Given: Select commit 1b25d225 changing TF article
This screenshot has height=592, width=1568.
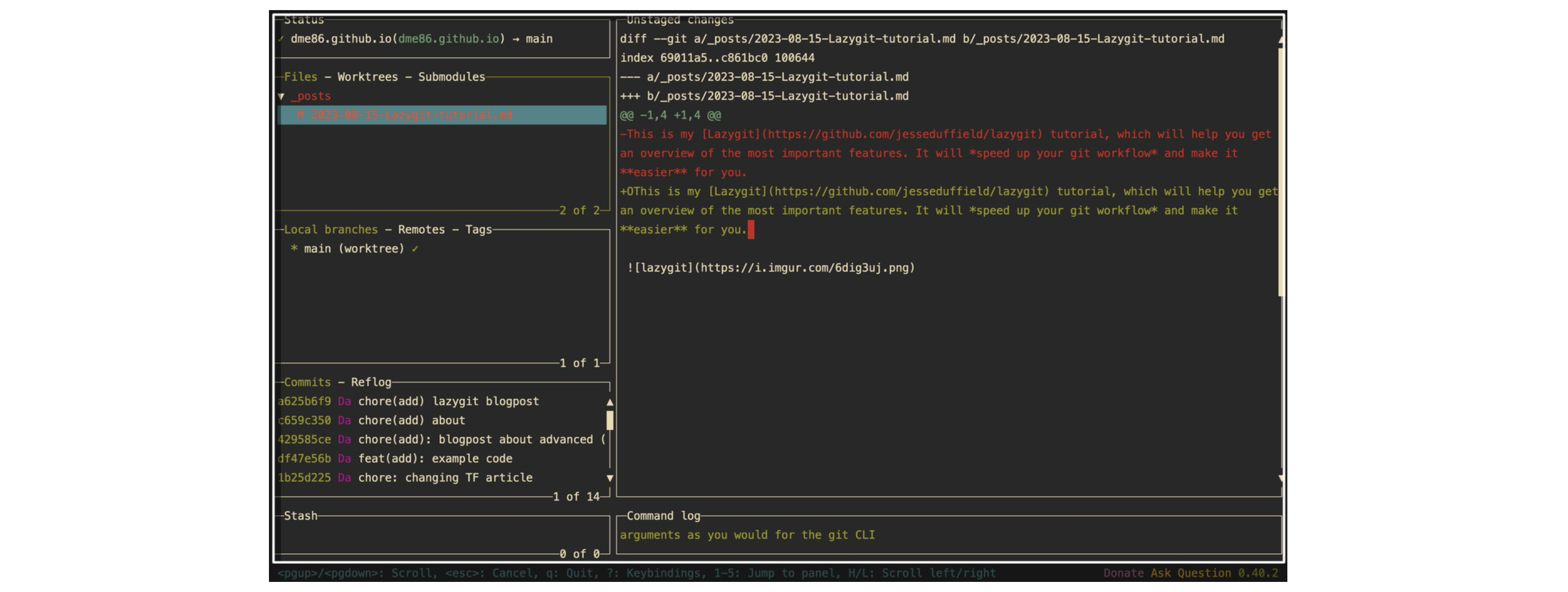Looking at the screenshot, I should click(x=441, y=478).
